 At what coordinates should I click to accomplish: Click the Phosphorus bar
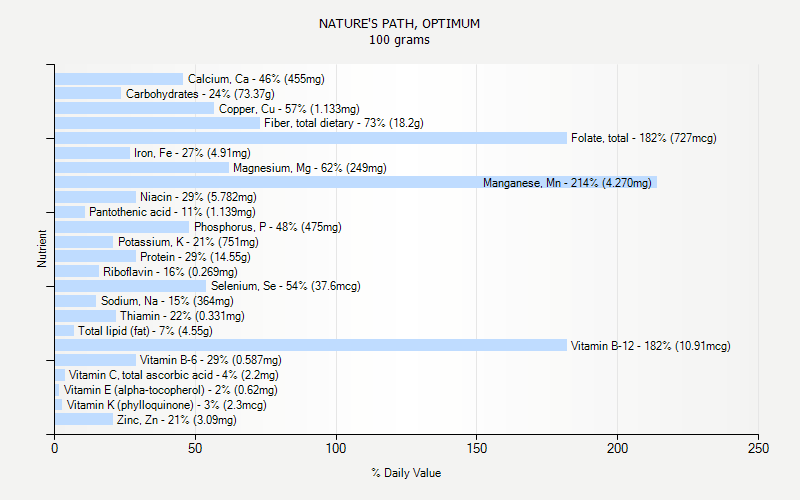[122, 227]
